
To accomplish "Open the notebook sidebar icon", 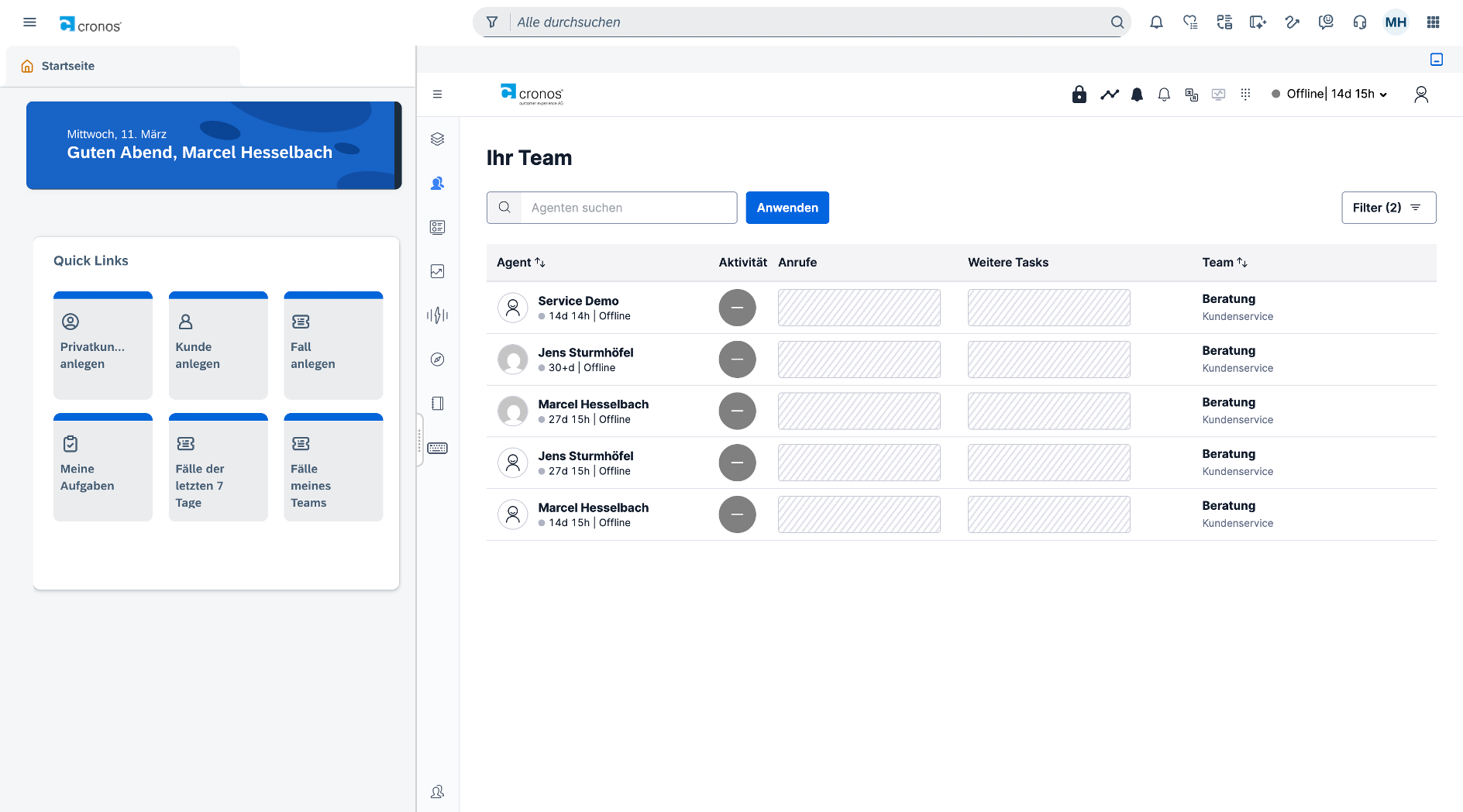I will point(437,404).
